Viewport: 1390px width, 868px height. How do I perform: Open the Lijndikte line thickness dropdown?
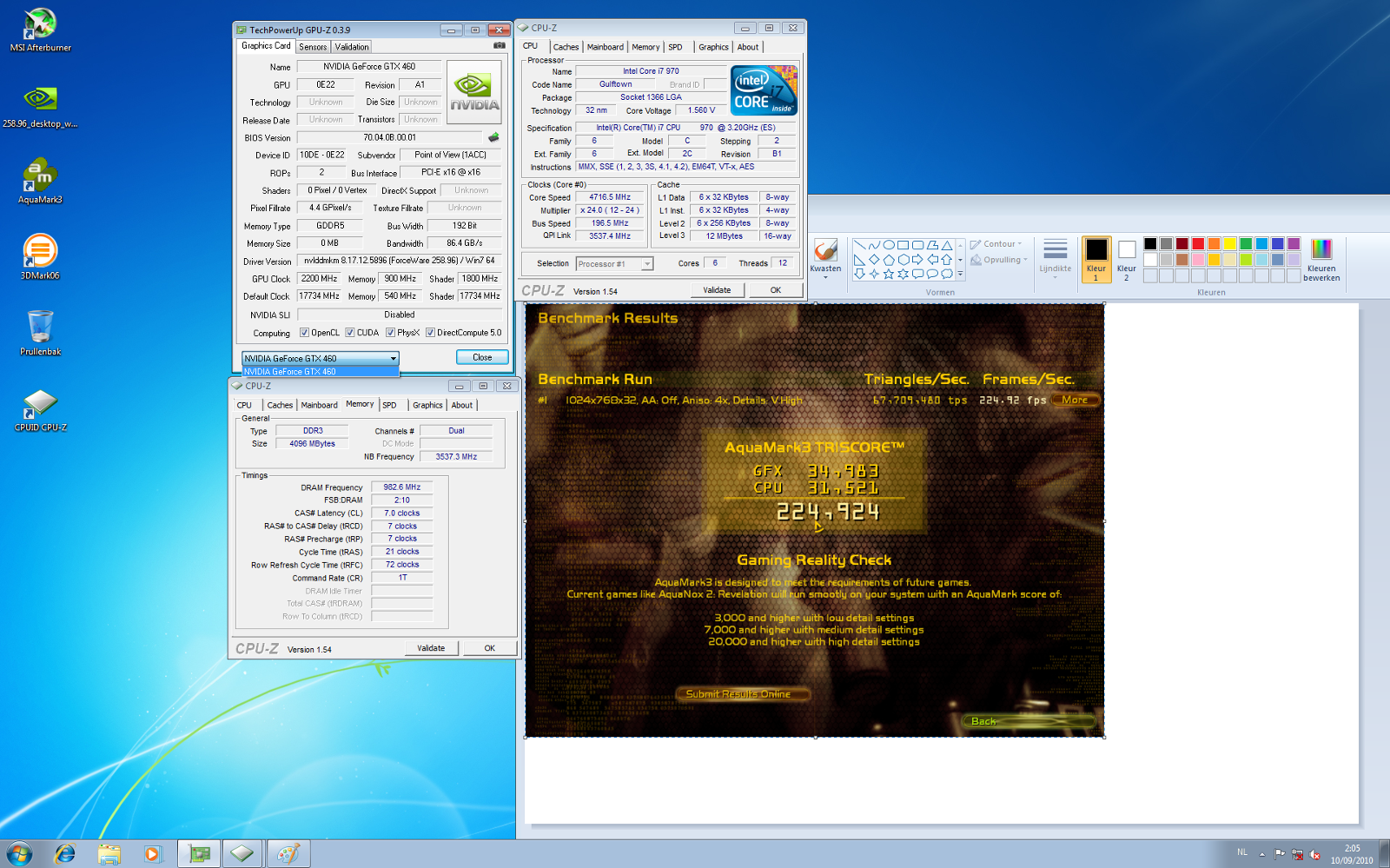click(x=1056, y=259)
